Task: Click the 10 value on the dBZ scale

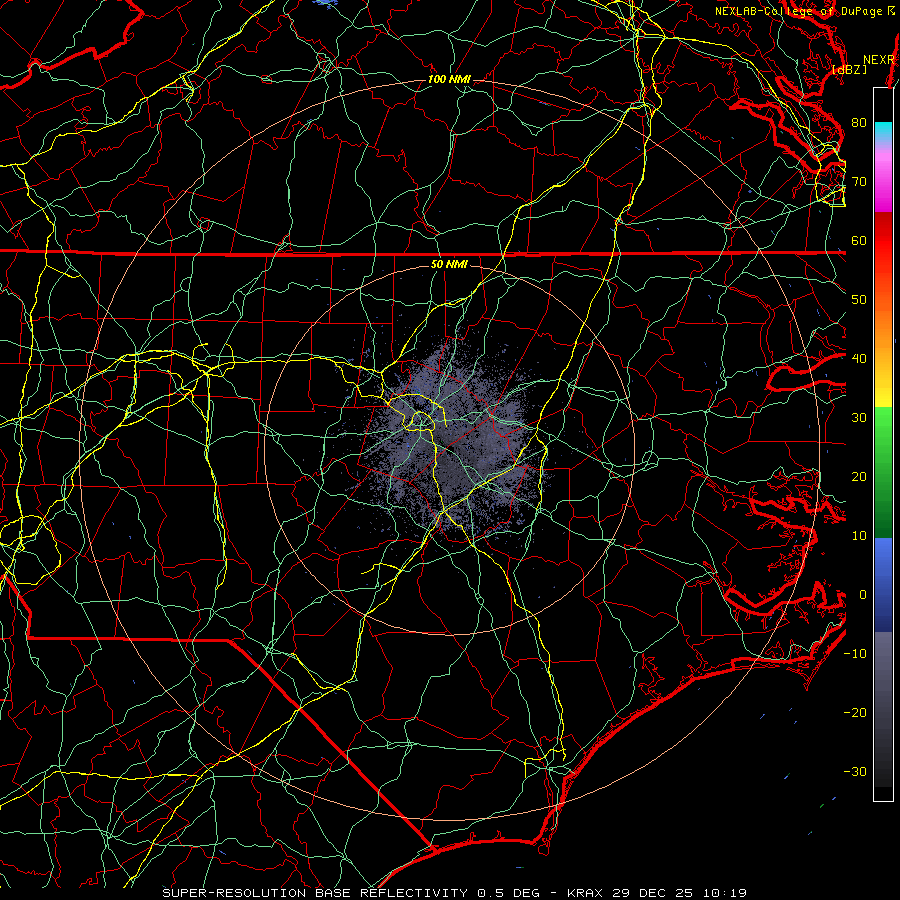Action: pos(859,536)
